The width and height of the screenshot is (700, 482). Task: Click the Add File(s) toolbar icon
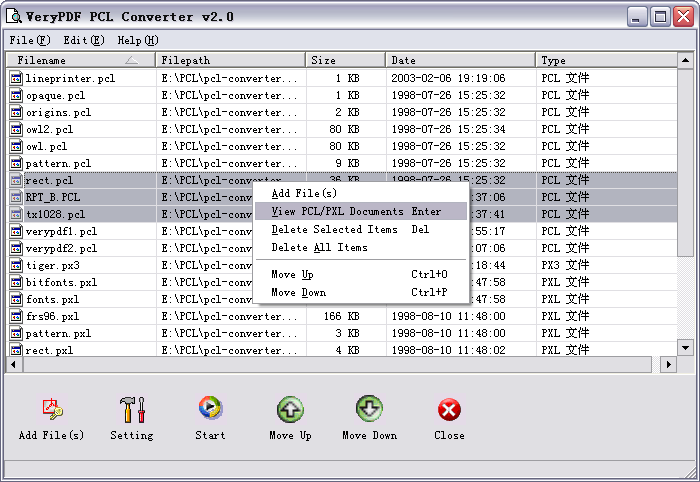coord(52,410)
